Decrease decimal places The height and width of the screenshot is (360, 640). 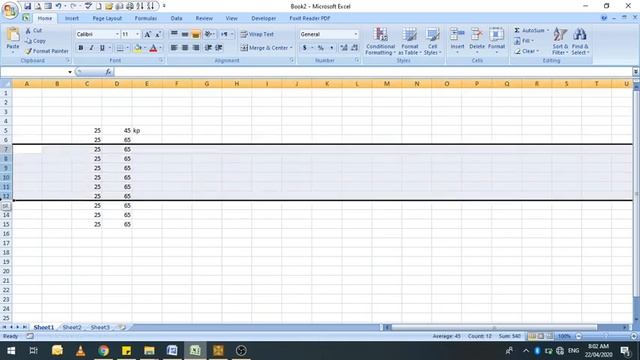(354, 48)
